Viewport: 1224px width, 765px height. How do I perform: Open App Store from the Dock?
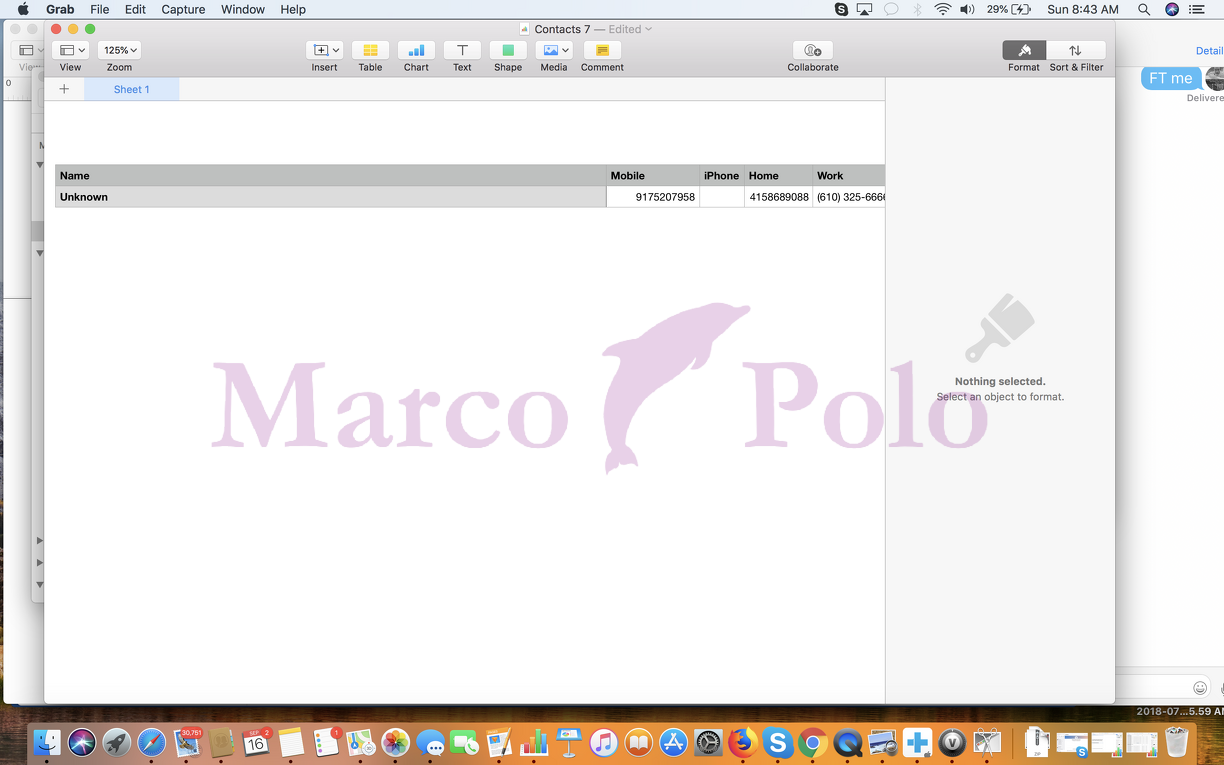click(673, 742)
